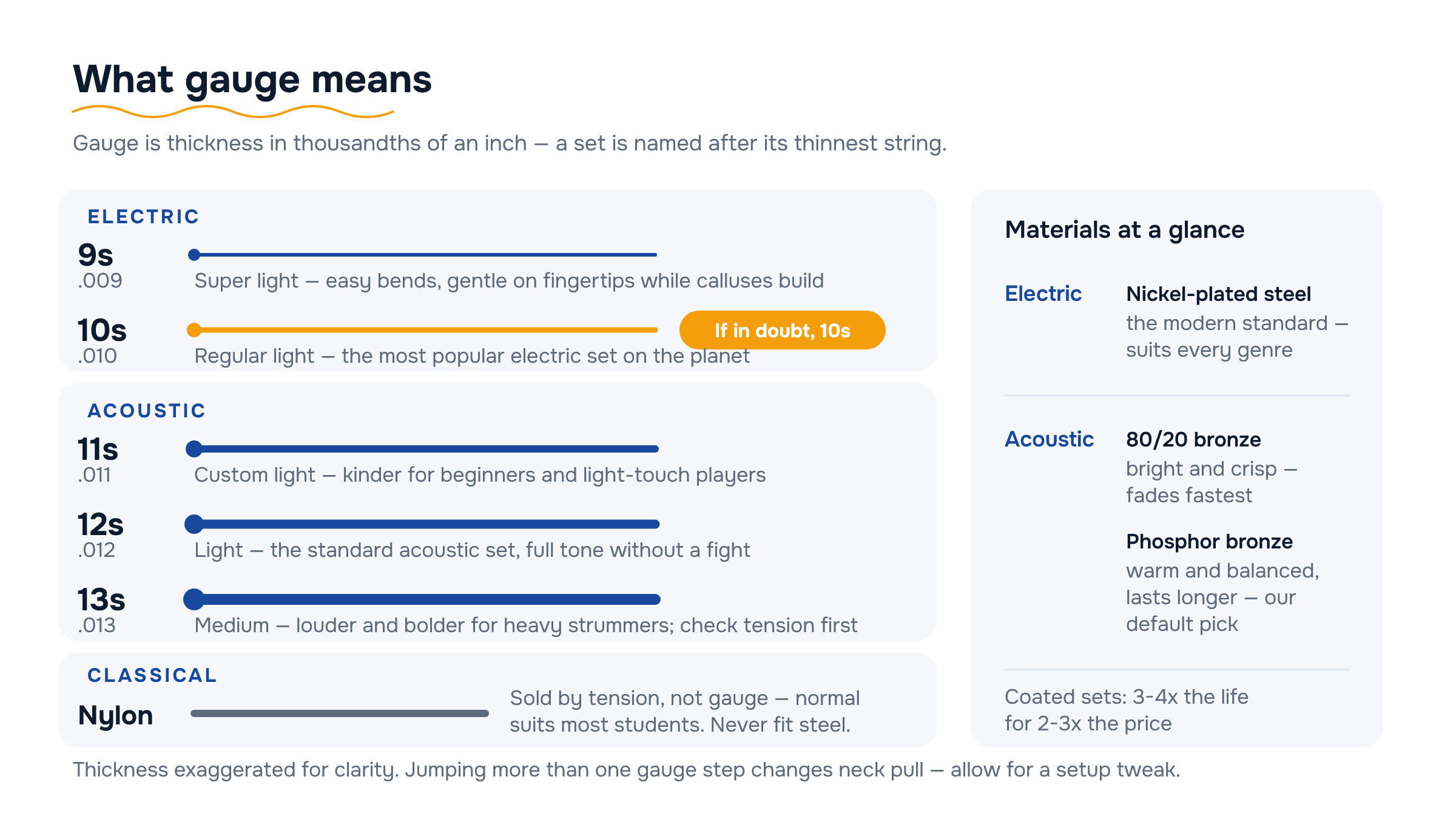Click the blue Electric materials label

1043,294
